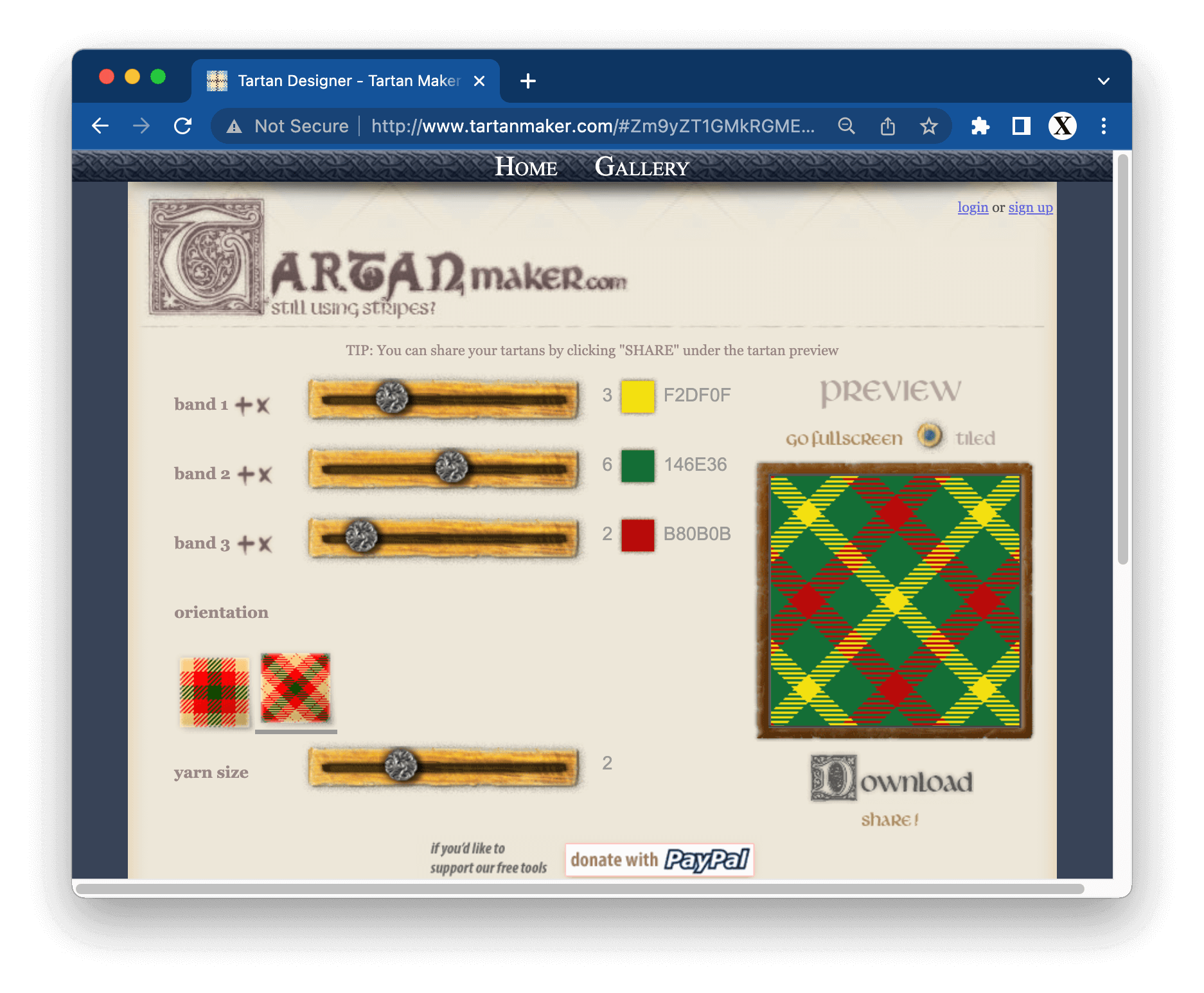The width and height of the screenshot is (1204, 993).
Task: Toggle fullscreen/tiled preview switch
Action: point(929,435)
